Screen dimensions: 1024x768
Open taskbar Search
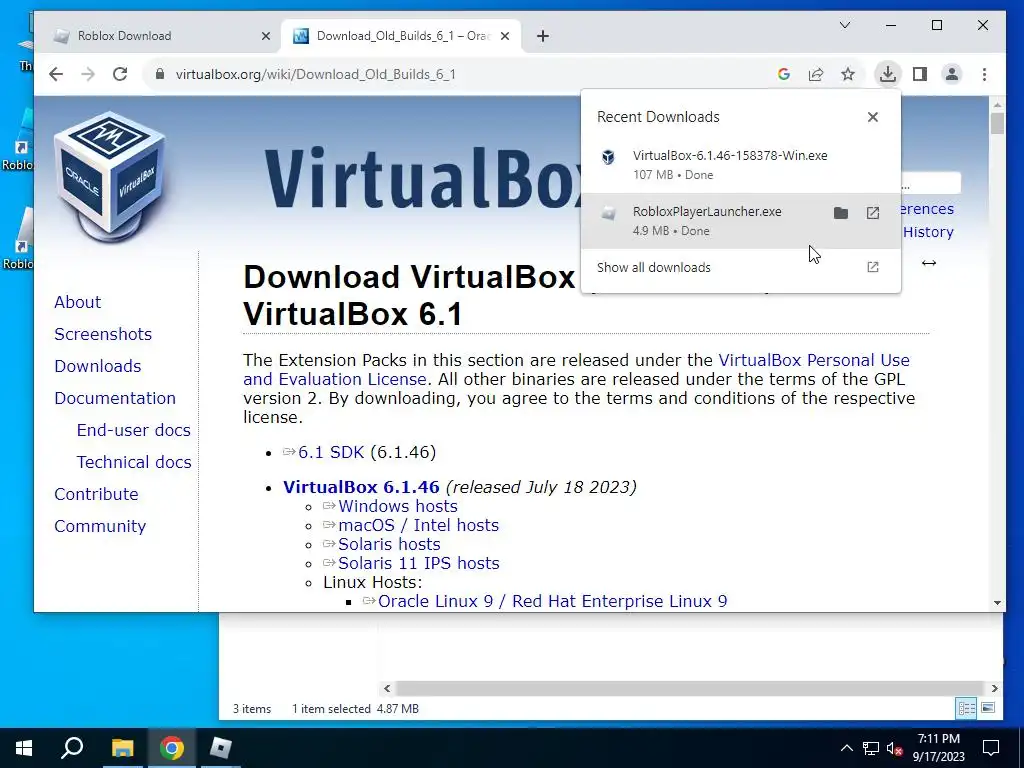pos(72,748)
